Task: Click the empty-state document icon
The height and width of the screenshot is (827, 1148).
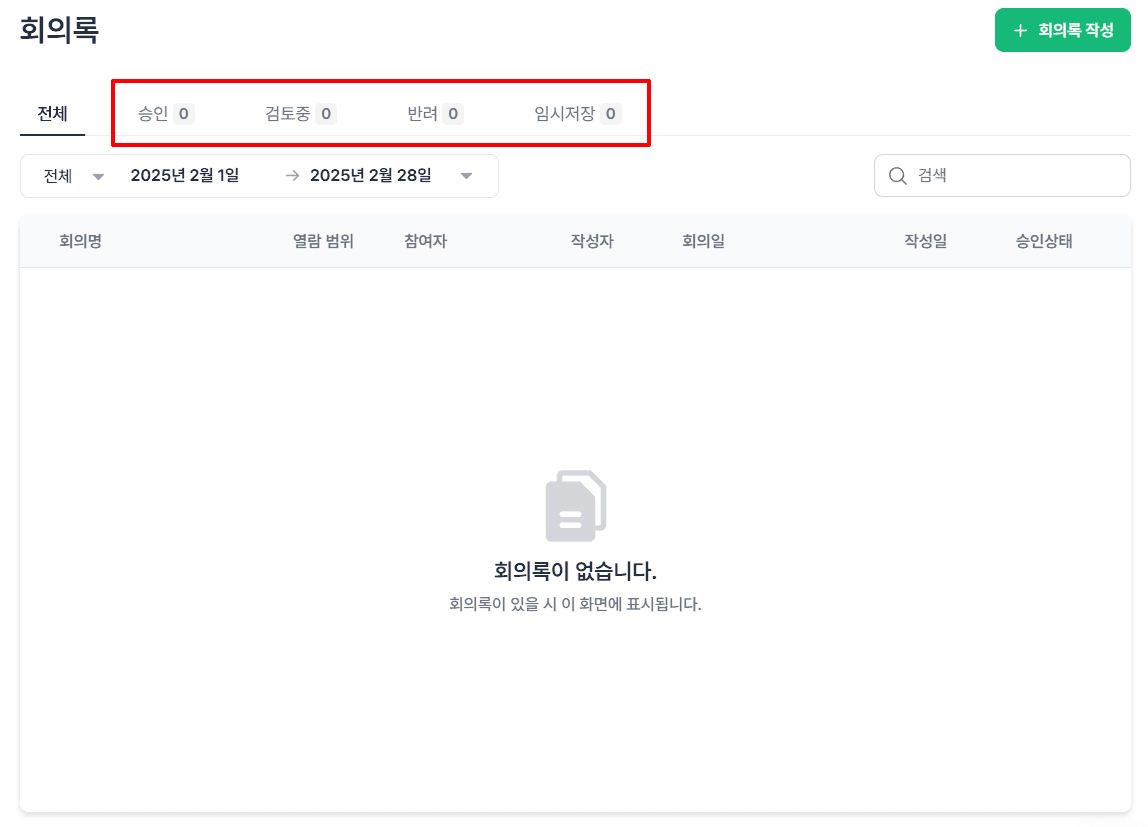Action: [x=574, y=503]
